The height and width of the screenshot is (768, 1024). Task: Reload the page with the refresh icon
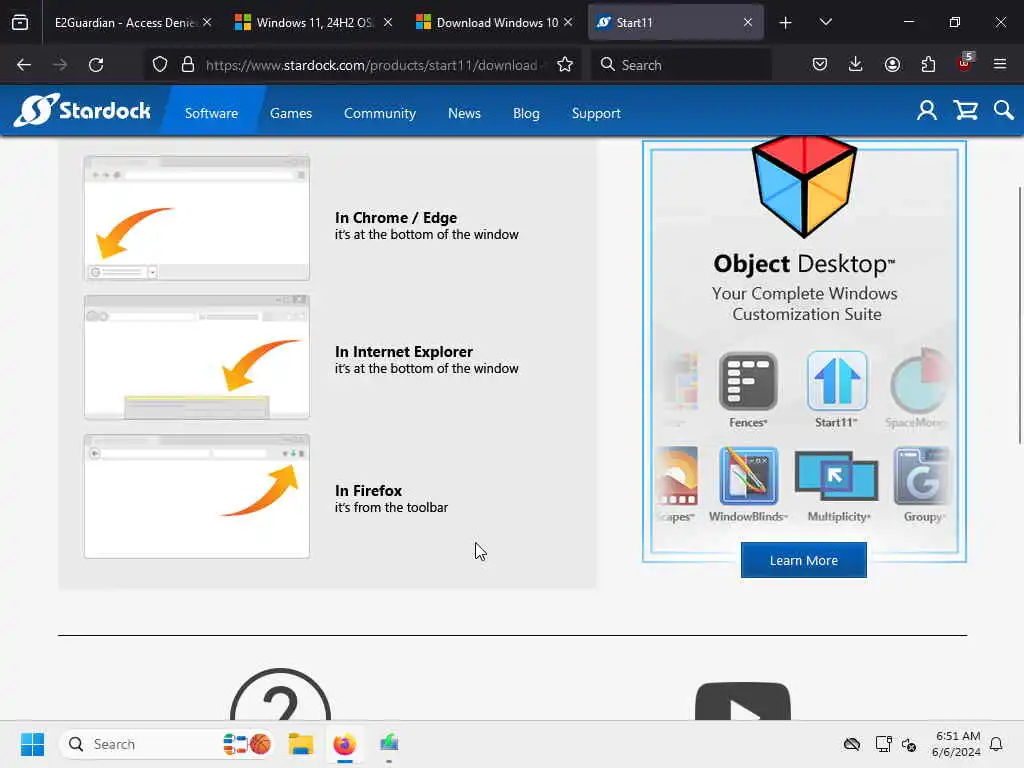[96, 65]
